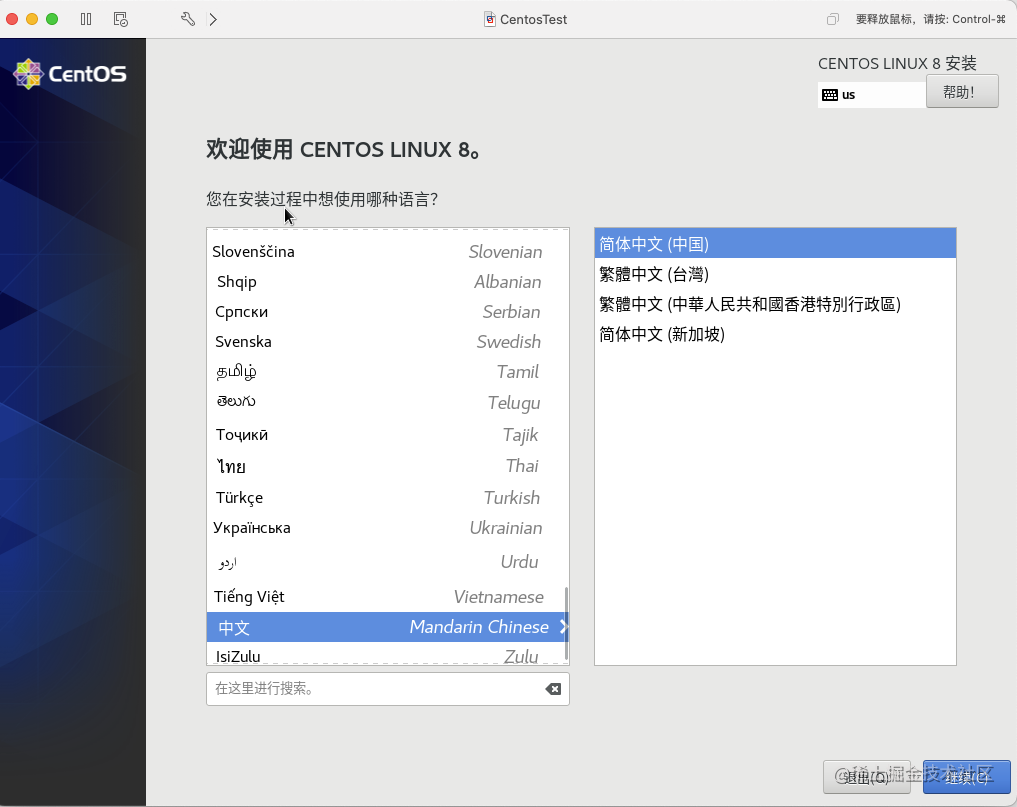Choose 简体中文 (新加坡) locale
Image resolution: width=1017 pixels, height=807 pixels.
point(775,334)
